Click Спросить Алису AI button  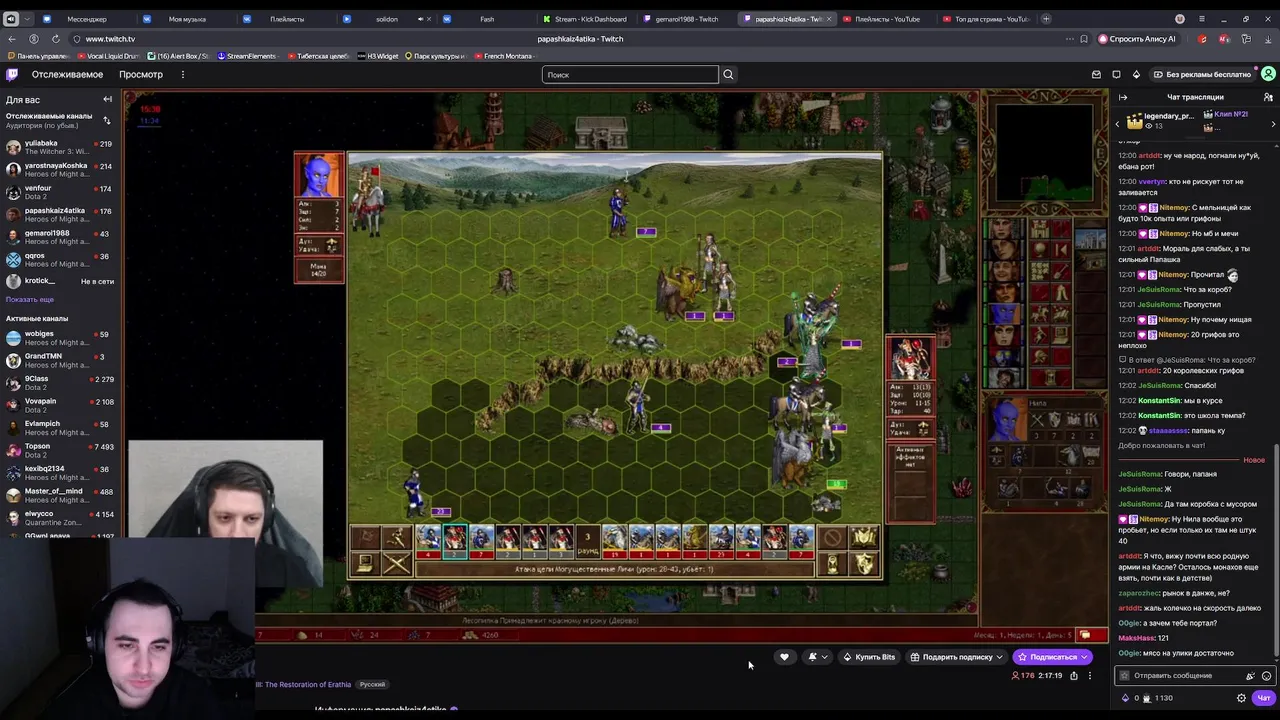tap(1137, 39)
